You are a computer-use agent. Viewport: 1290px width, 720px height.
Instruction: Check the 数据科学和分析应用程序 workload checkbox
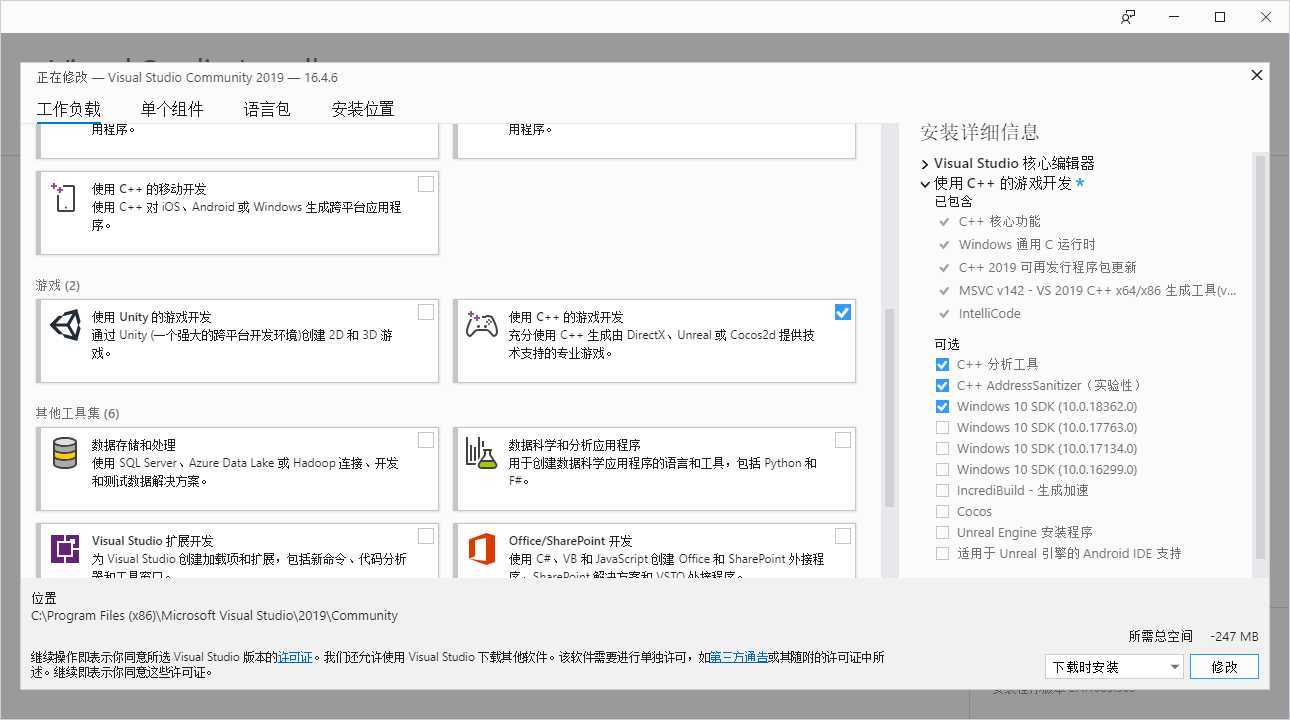pyautogui.click(x=843, y=440)
